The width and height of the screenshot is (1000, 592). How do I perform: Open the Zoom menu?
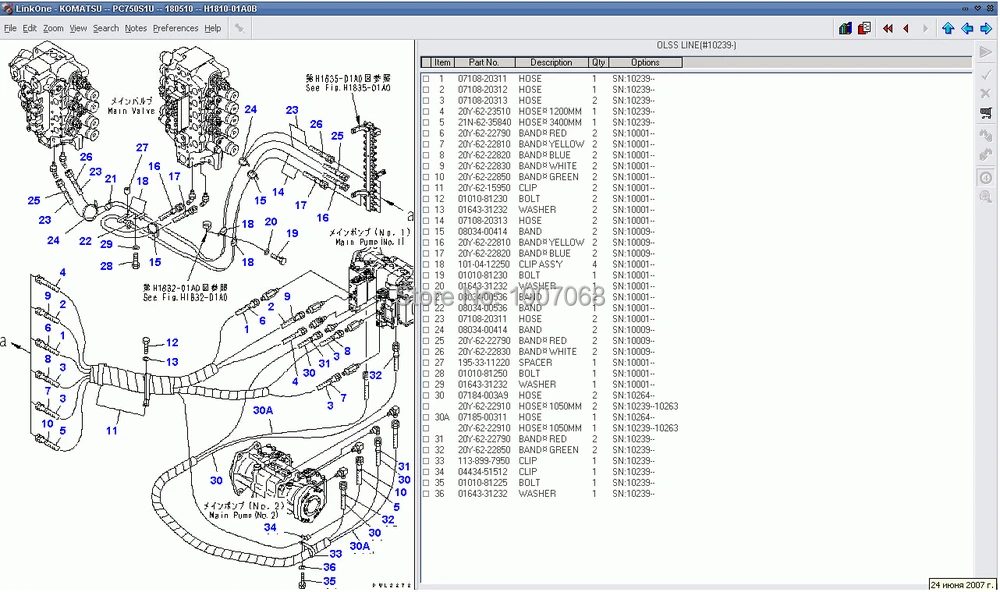[53, 28]
